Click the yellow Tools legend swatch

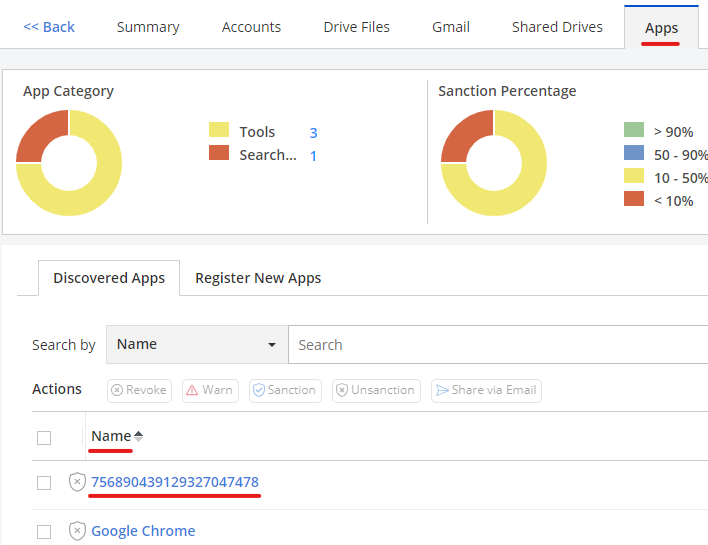[x=219, y=131]
